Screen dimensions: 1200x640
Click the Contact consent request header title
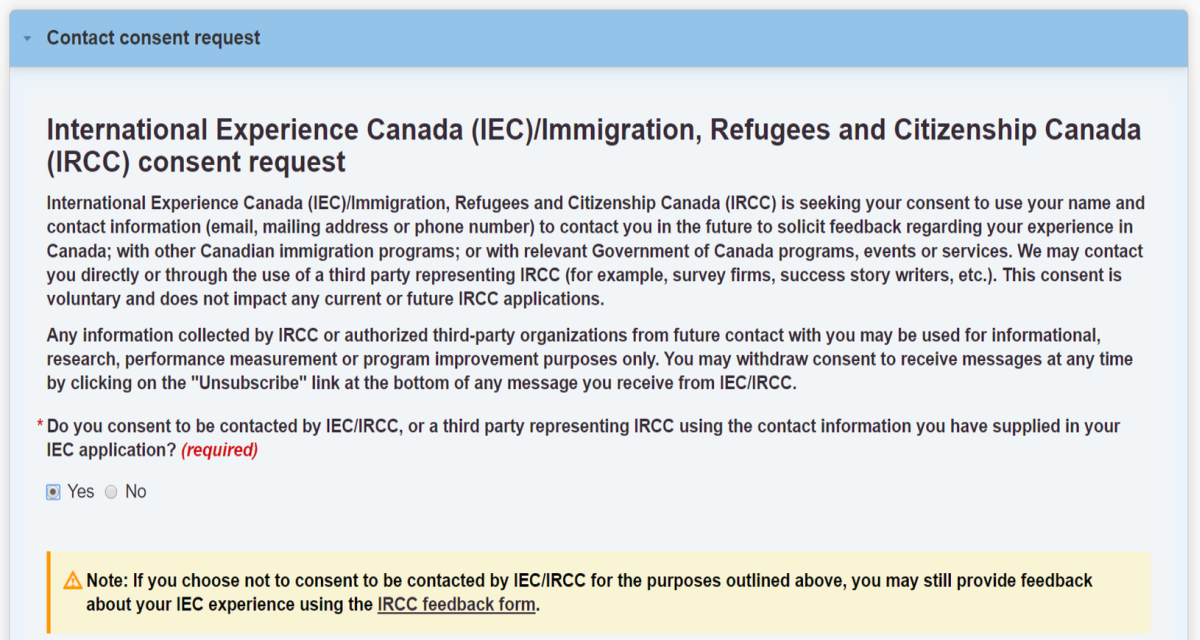click(153, 38)
